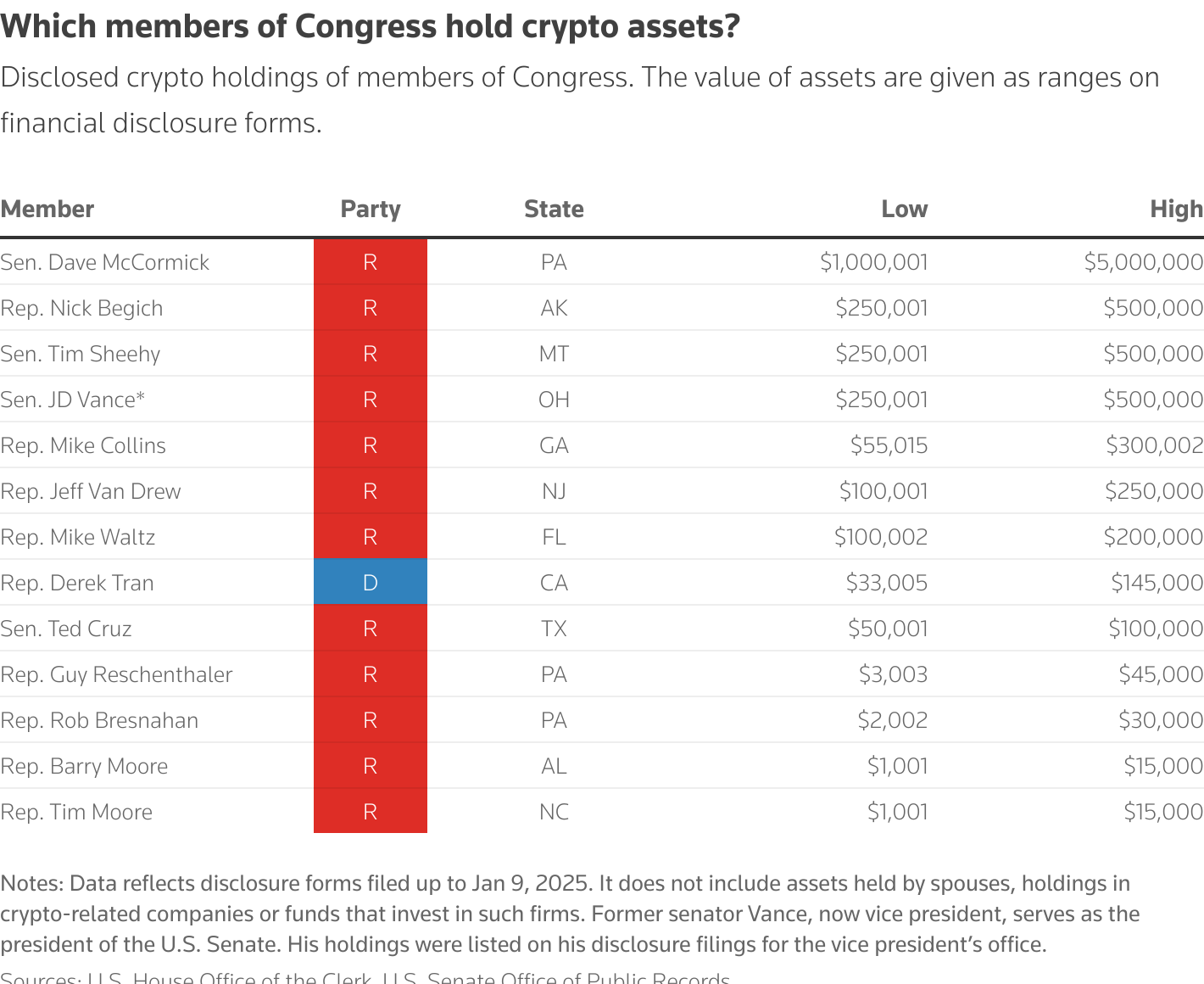The height and width of the screenshot is (984, 1204).
Task: Click Rep. Derek Tran's name
Action: [x=77, y=583]
